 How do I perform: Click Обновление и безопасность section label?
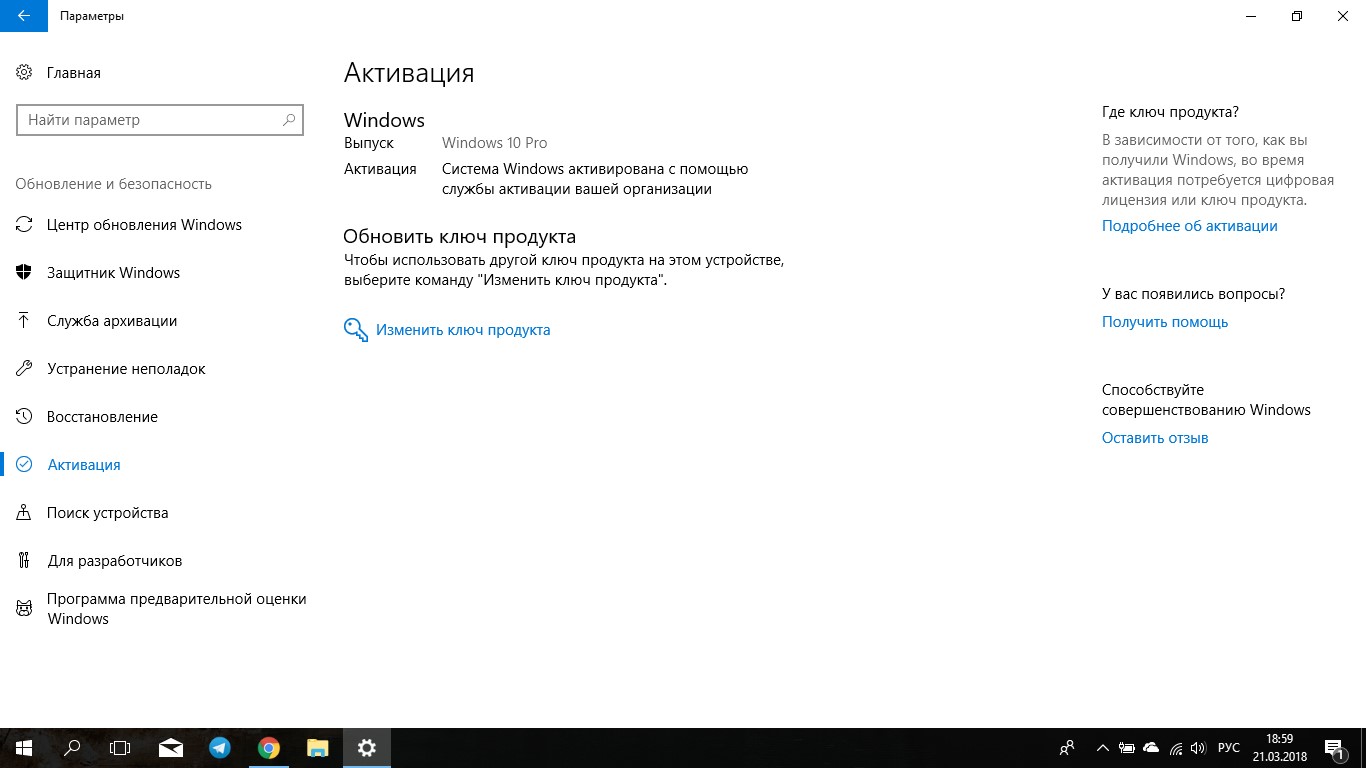coord(113,184)
